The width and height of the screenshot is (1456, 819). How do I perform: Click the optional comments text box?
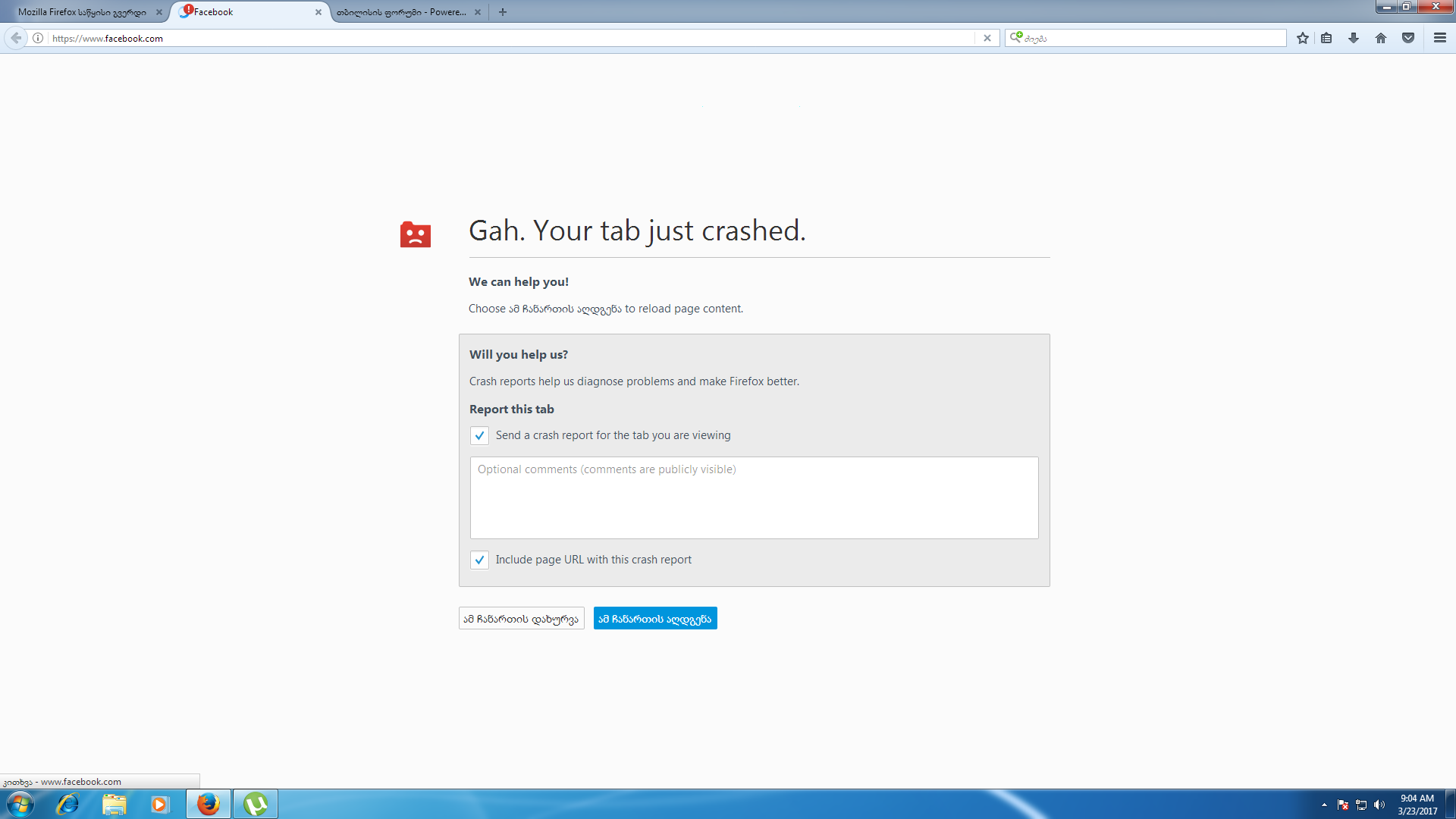click(754, 497)
